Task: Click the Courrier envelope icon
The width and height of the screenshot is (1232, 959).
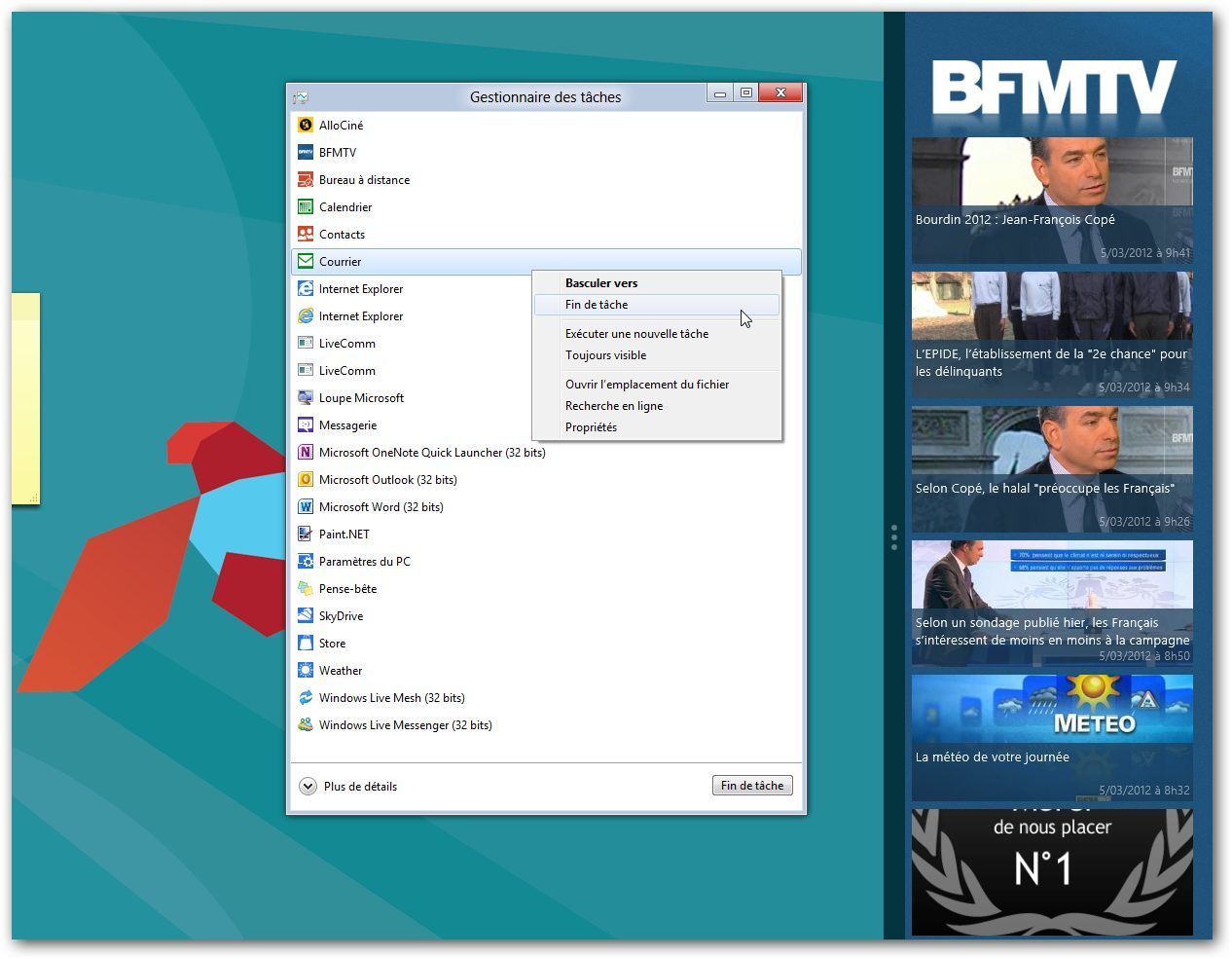Action: pyautogui.click(x=306, y=261)
